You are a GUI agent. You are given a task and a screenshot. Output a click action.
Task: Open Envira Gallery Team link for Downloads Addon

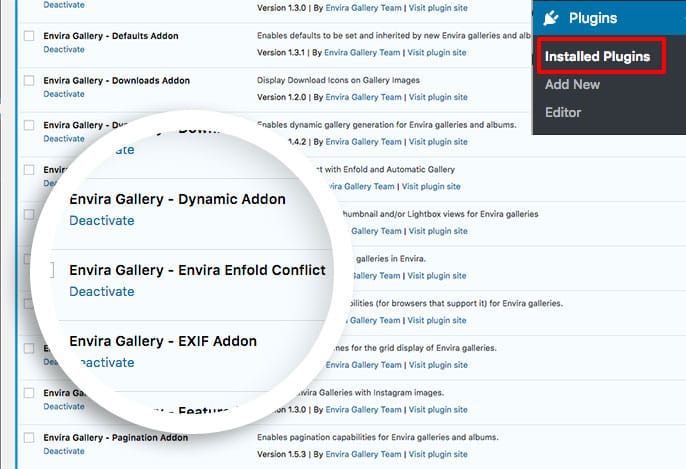[362, 97]
